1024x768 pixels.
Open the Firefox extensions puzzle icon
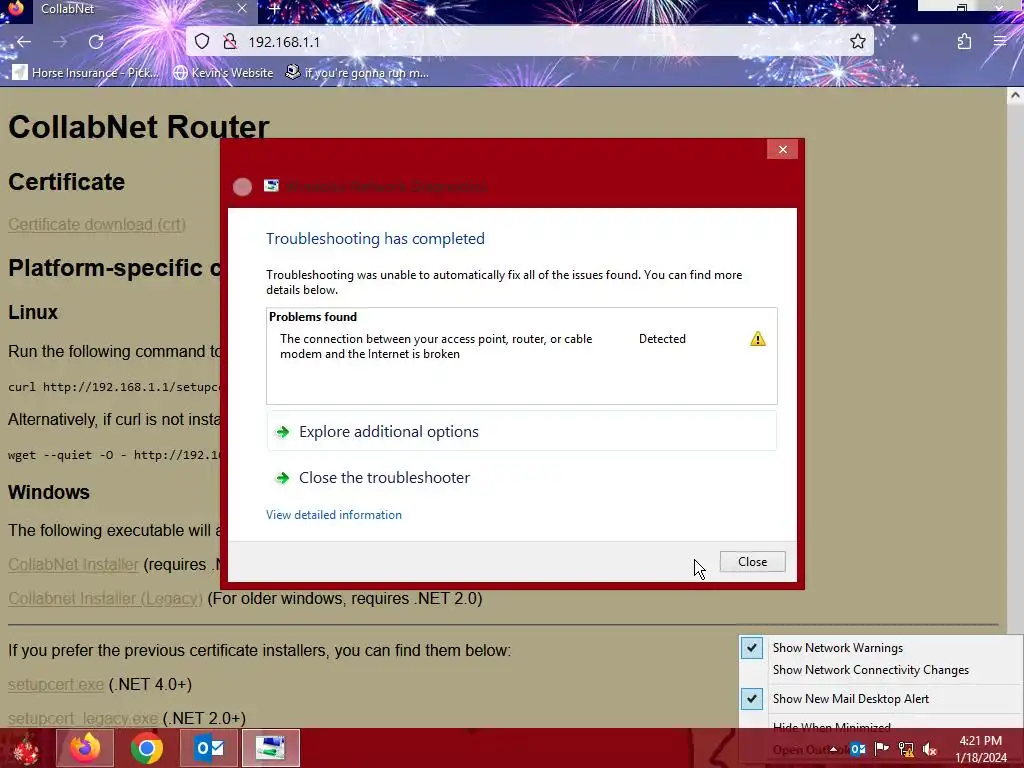[x=964, y=42]
